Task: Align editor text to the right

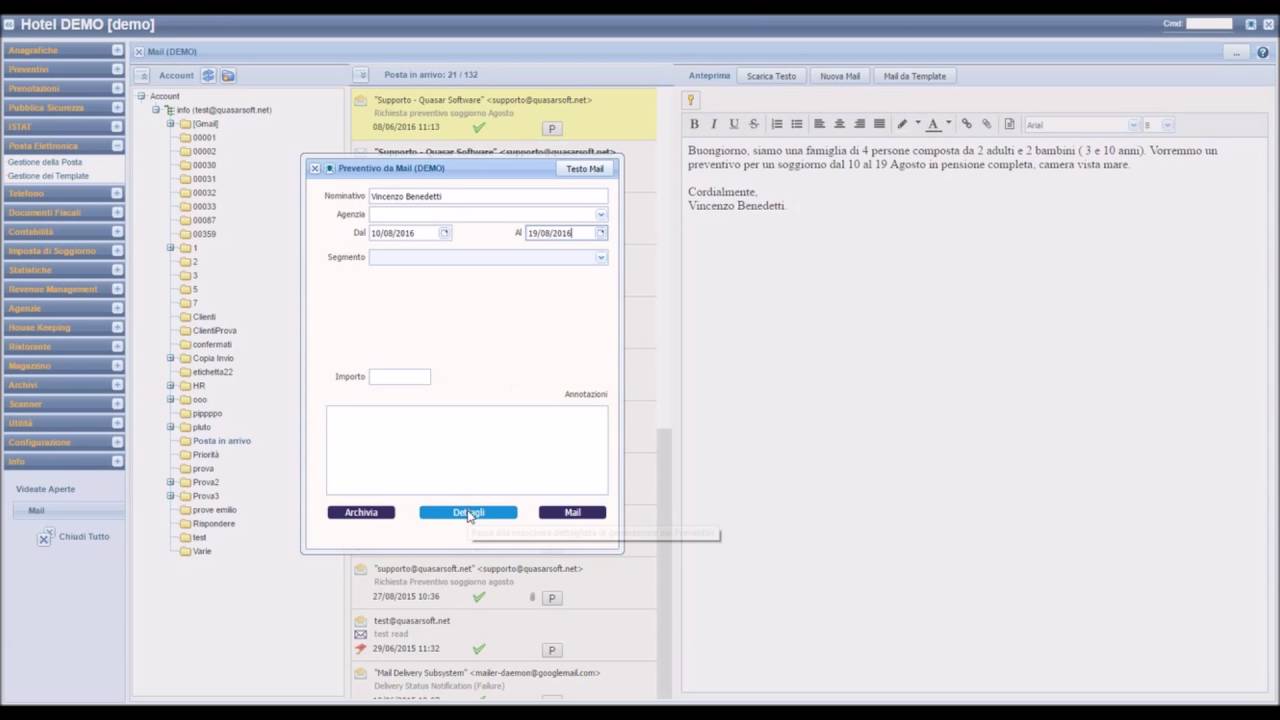Action: [x=859, y=124]
